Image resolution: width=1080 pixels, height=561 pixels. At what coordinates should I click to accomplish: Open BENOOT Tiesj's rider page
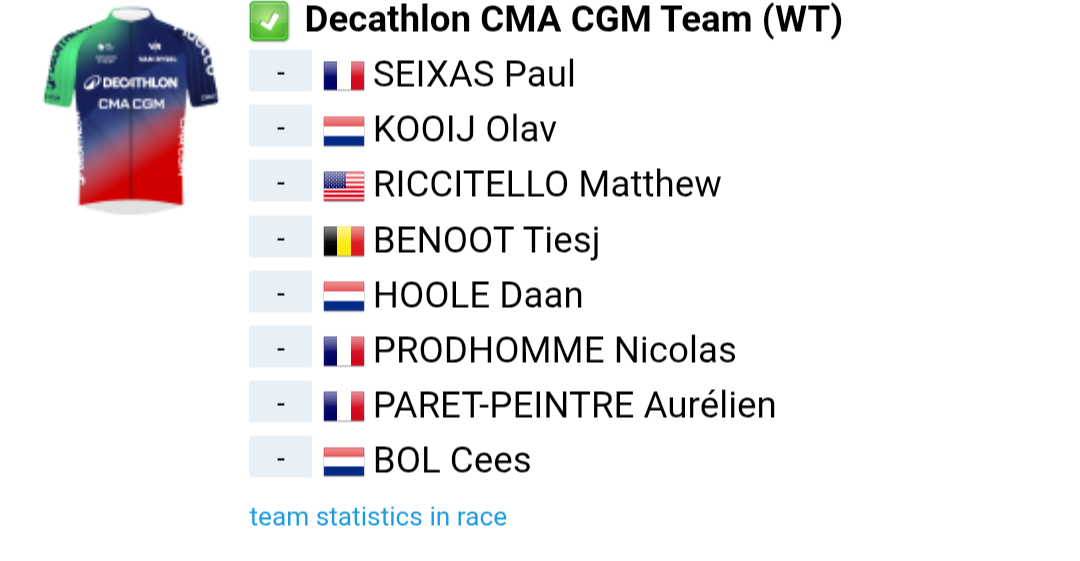click(486, 240)
